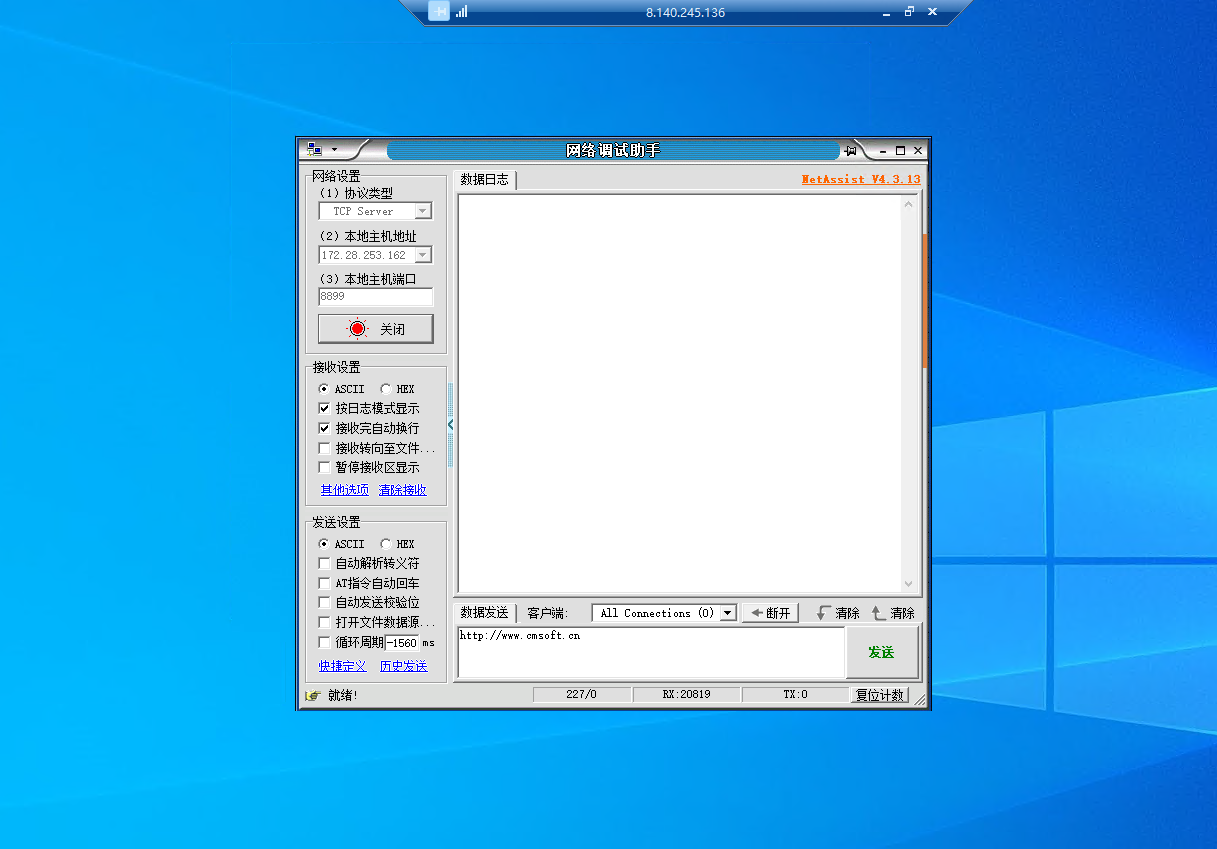
Task: Click the red light 关闭 button
Action: (x=375, y=329)
